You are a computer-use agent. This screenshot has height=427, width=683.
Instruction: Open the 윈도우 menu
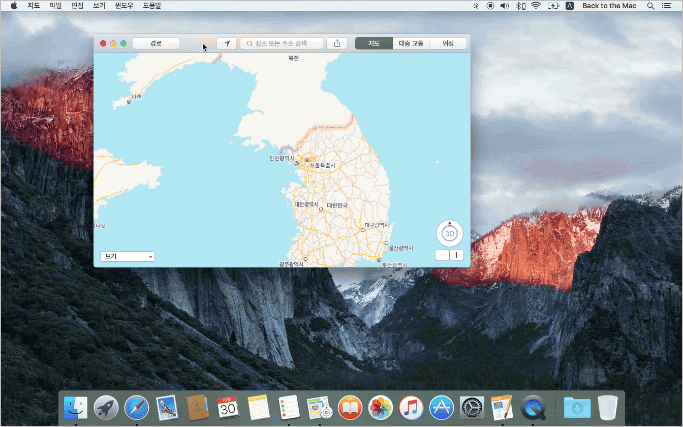(124, 6)
